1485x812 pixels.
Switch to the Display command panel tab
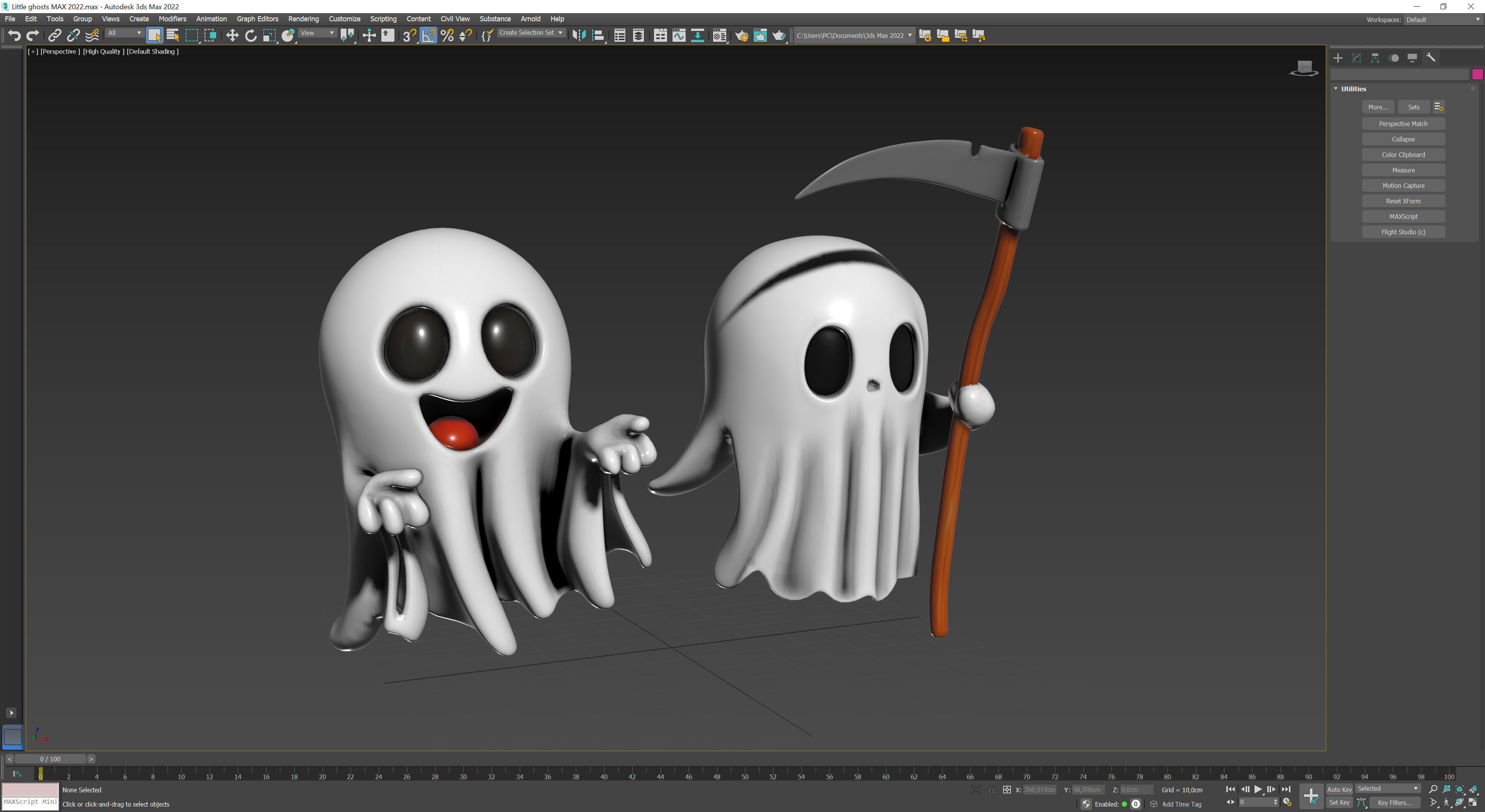(x=1412, y=58)
